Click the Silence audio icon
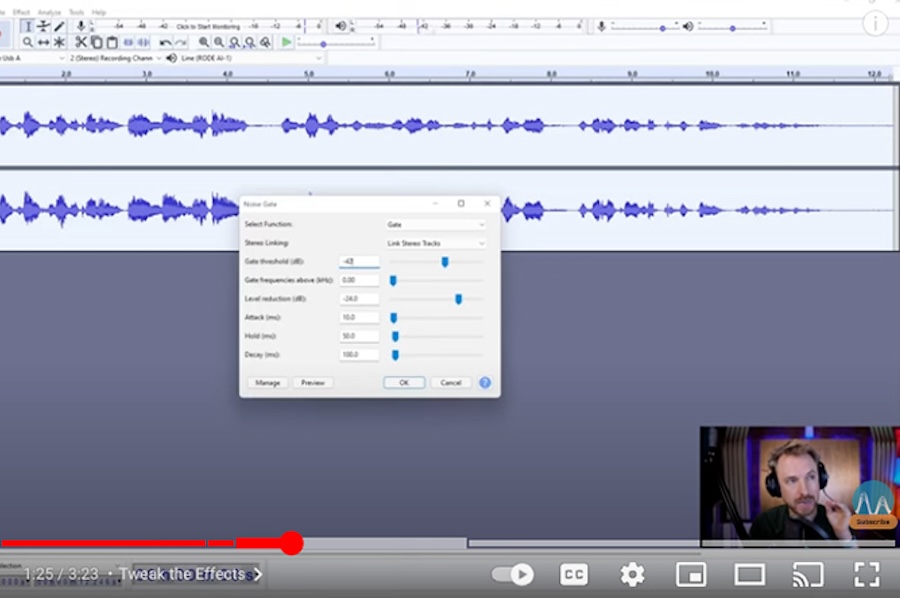This screenshot has width=900, height=598. click(143, 42)
